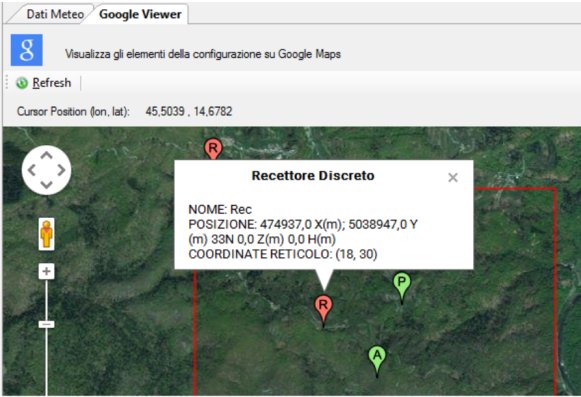Screen dimensions: 581x397
Task: Click the green Refresh icon
Action: 22,83
